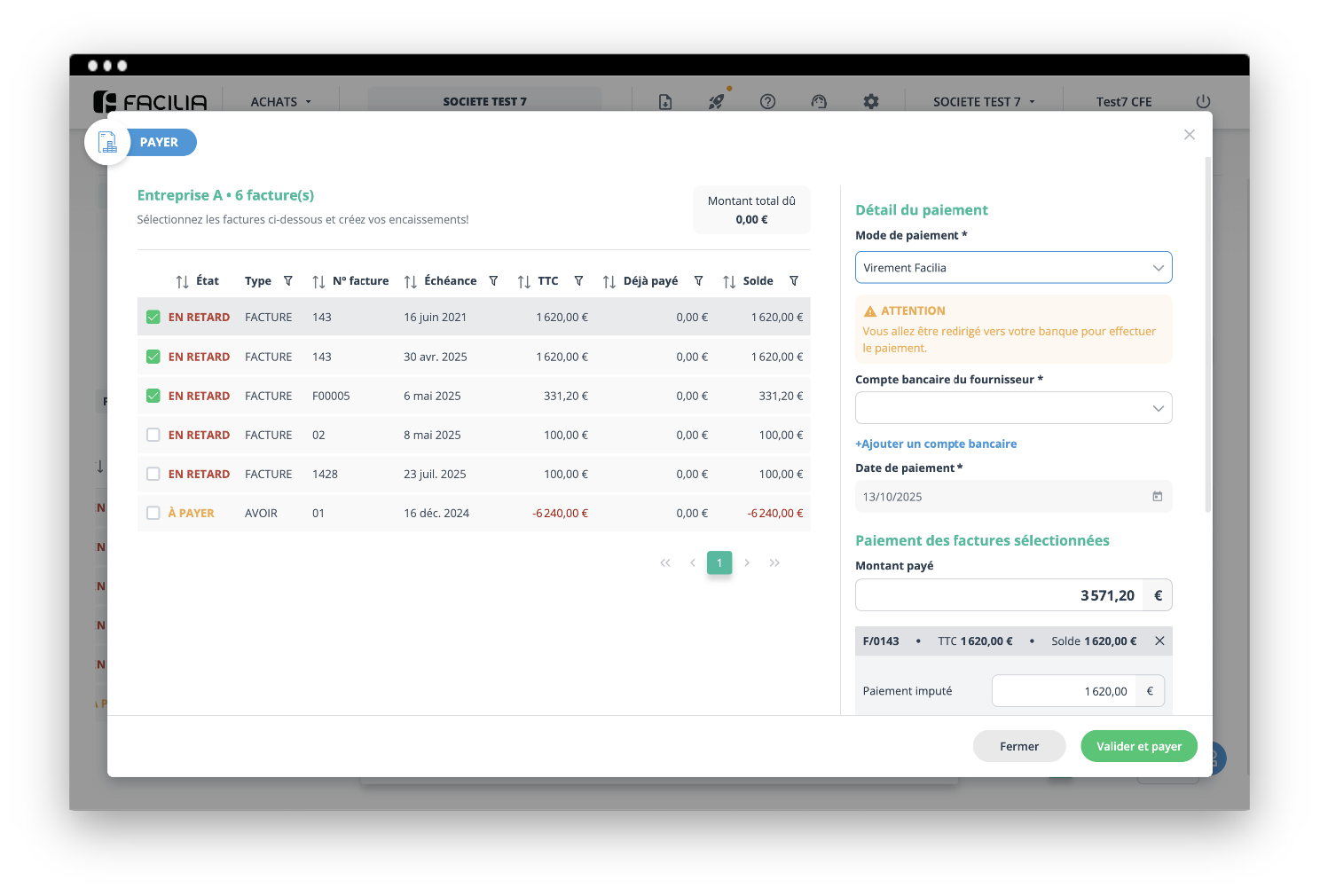Open the ACHATS menu

280,102
